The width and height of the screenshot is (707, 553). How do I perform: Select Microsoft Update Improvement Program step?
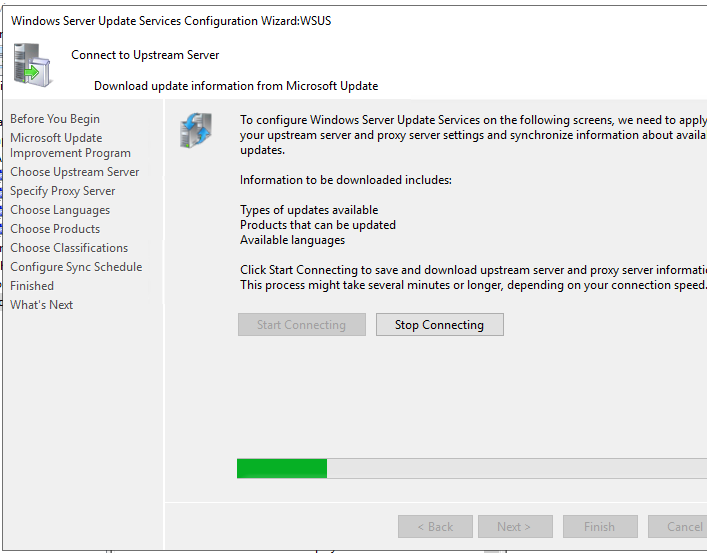70,146
